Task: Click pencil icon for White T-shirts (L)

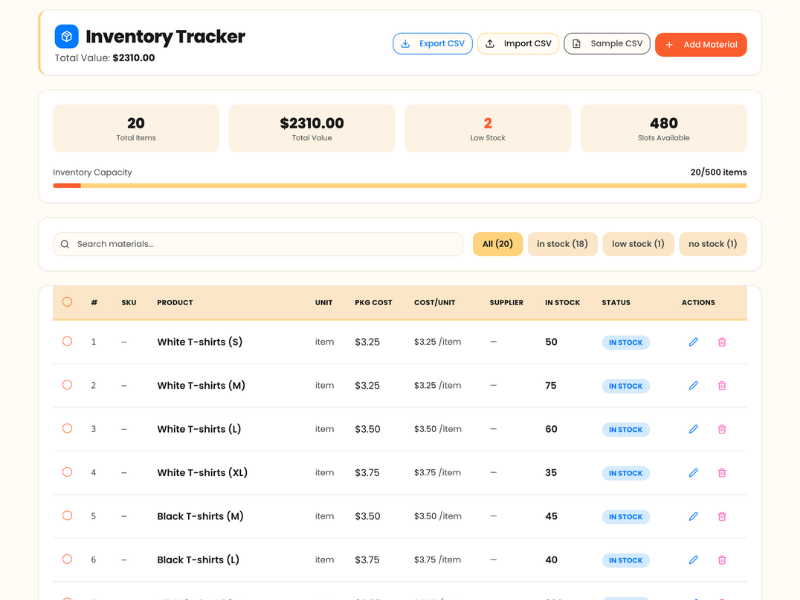Action: point(693,429)
